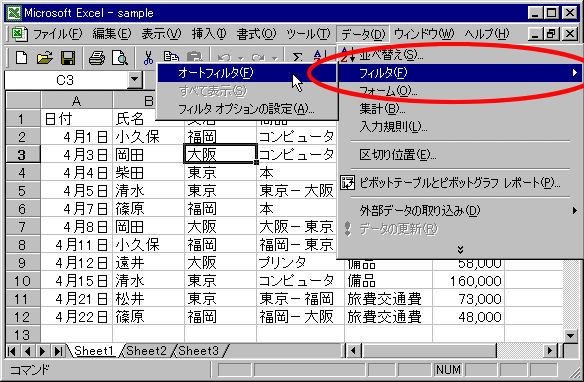The image size is (584, 382).
Task: Click the Select All corner box
Action: pyautogui.click(x=23, y=101)
